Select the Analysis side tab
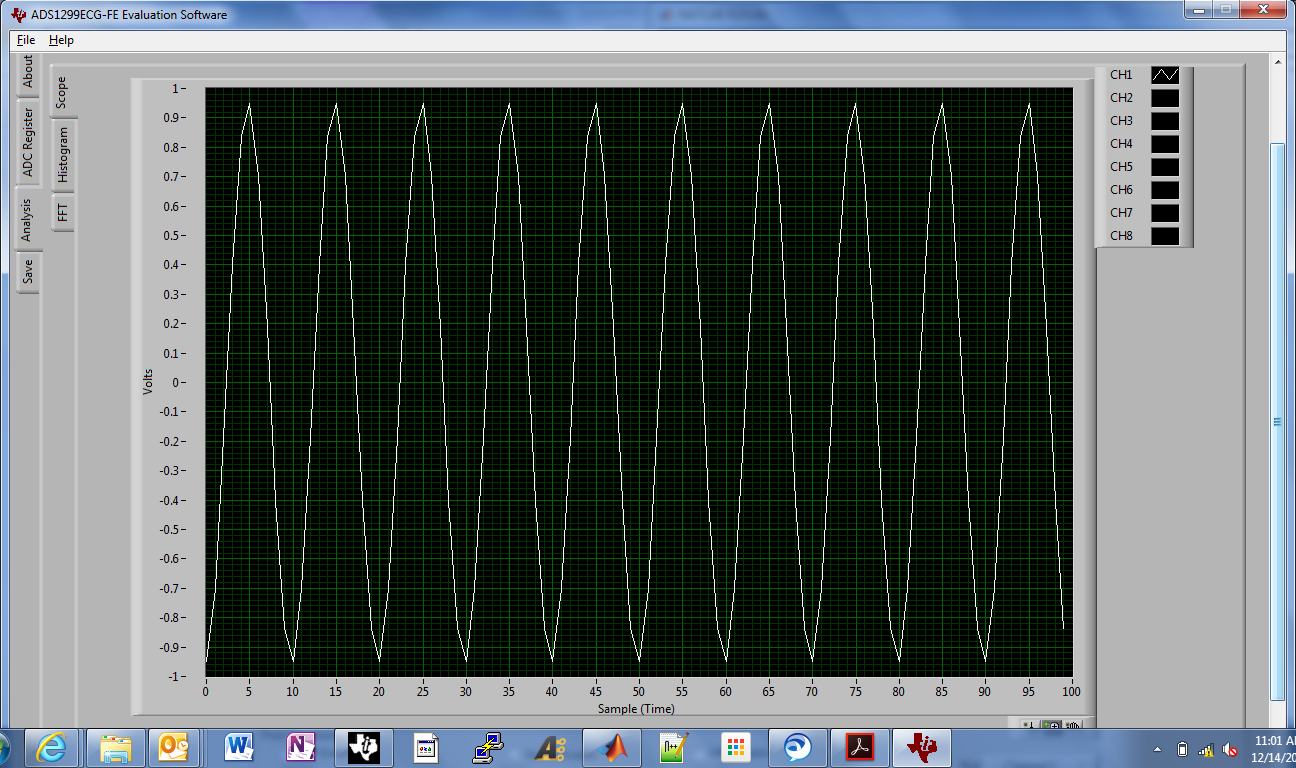The image size is (1296, 768). click(28, 219)
